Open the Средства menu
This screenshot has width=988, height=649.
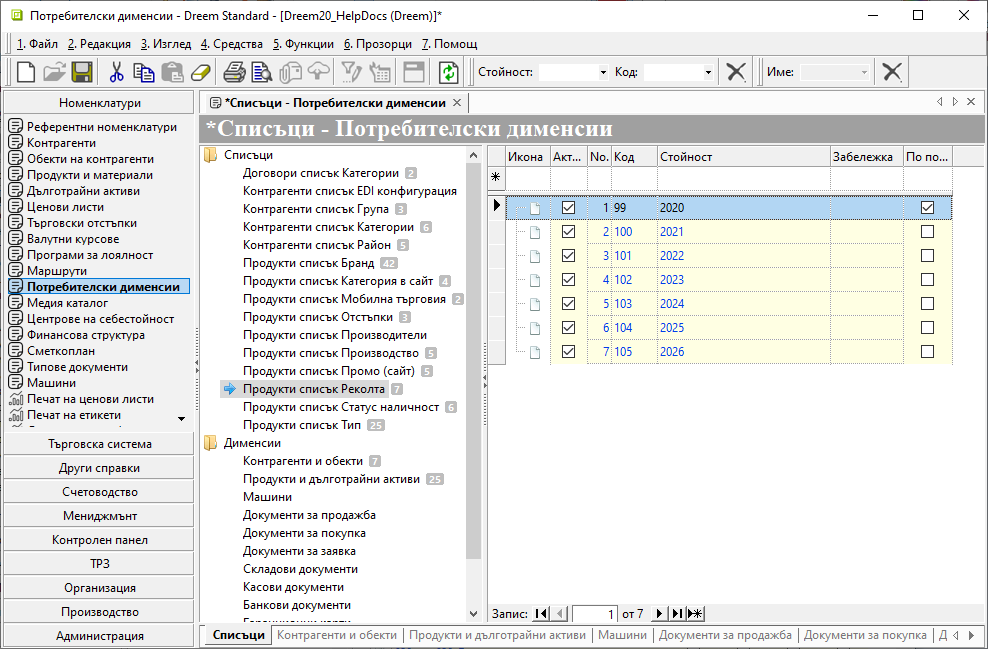point(232,44)
